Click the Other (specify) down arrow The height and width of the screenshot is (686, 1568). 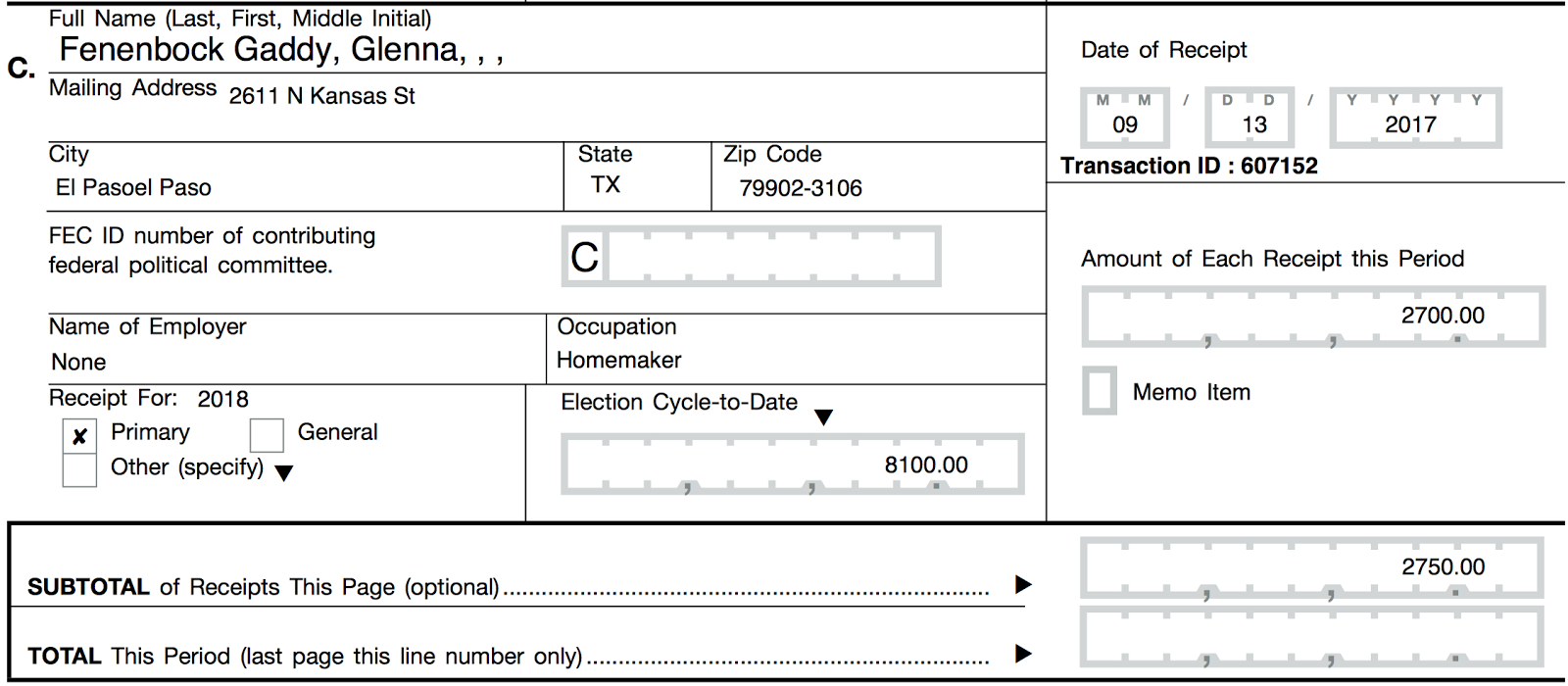pyautogui.click(x=284, y=473)
